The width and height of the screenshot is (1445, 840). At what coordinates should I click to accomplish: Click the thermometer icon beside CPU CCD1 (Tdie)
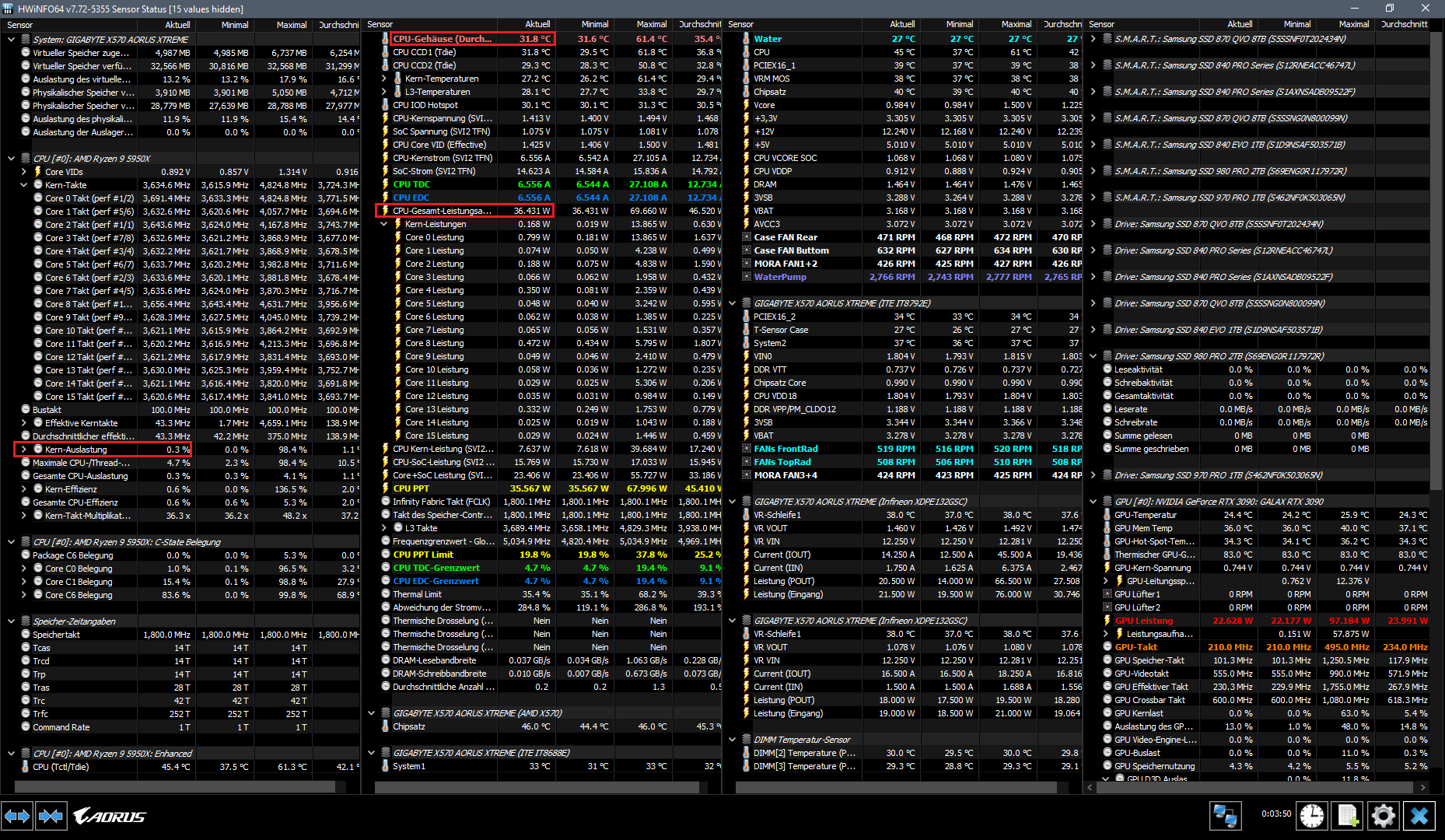click(386, 52)
